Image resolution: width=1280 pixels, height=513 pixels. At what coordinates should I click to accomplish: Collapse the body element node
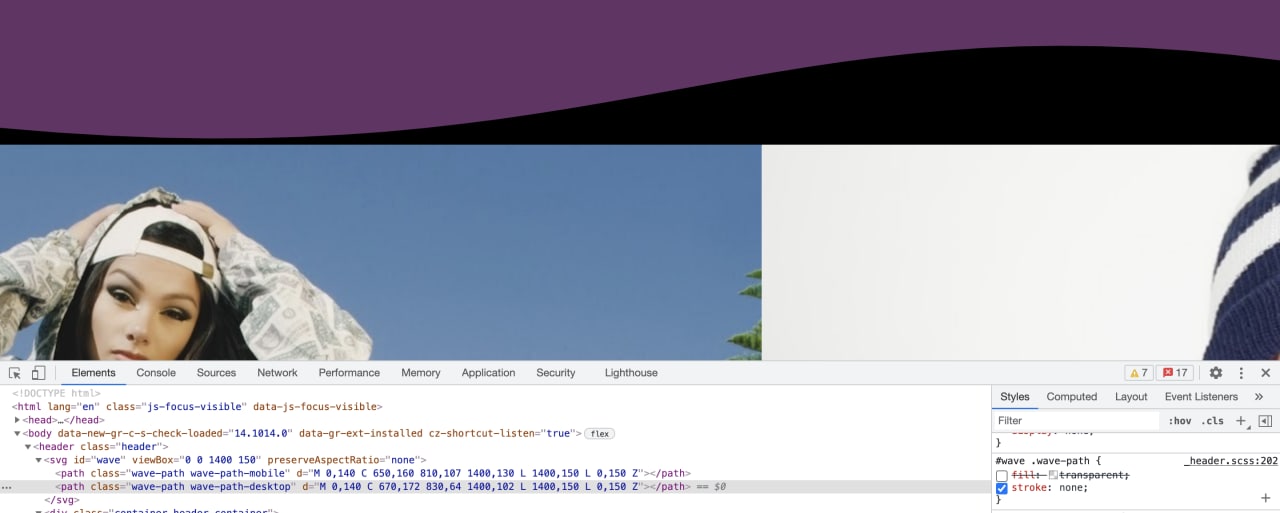point(17,433)
